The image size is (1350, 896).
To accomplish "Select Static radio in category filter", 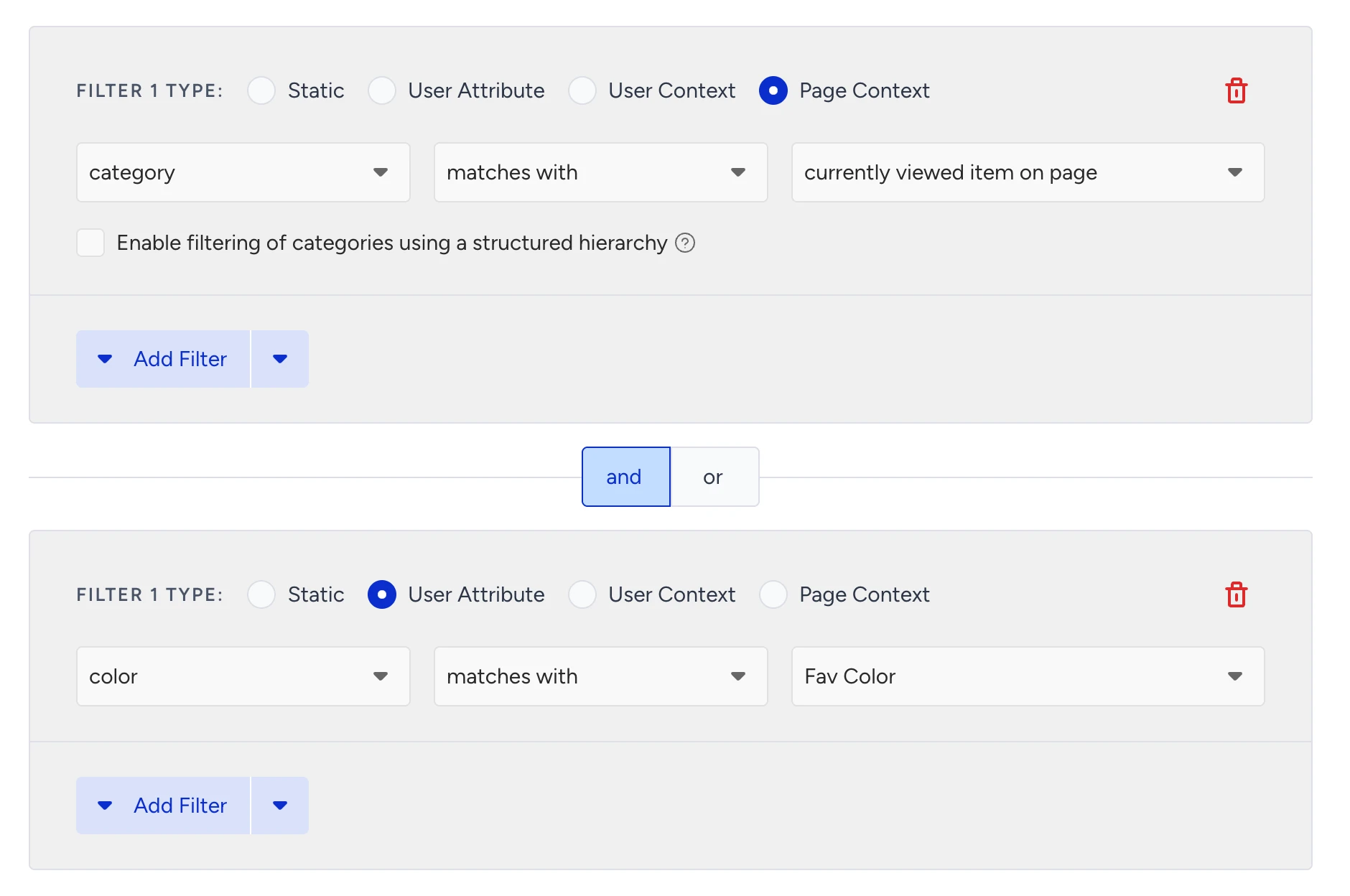I will point(261,91).
